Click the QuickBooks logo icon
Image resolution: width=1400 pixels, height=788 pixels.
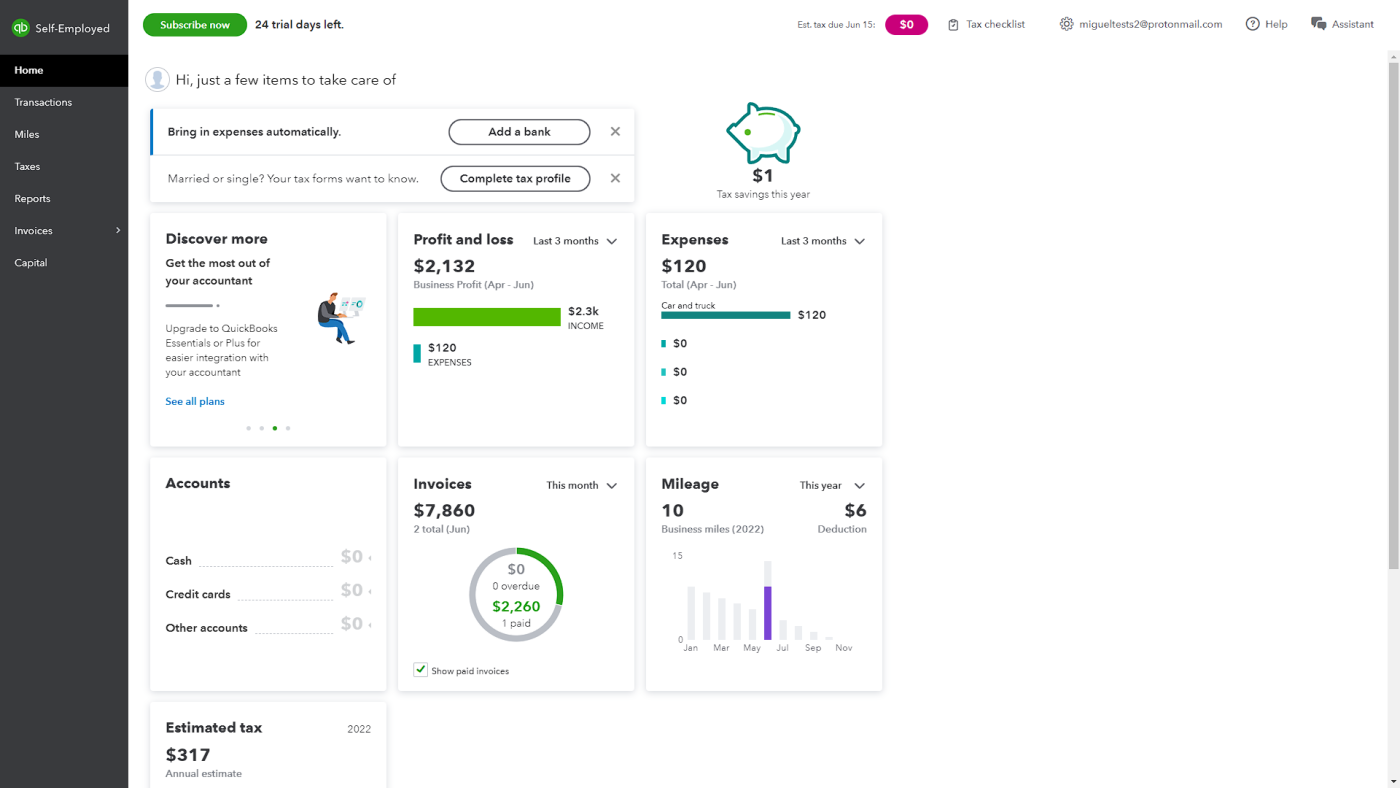[x=20, y=28]
